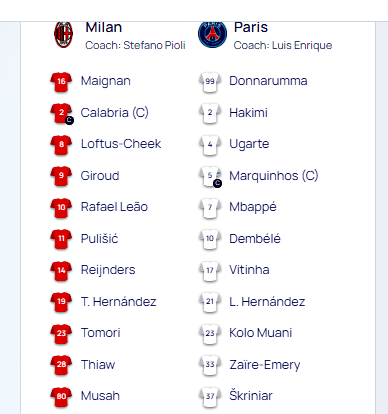Open the Paris team name link
The width and height of the screenshot is (388, 414).
pyautogui.click(x=251, y=27)
